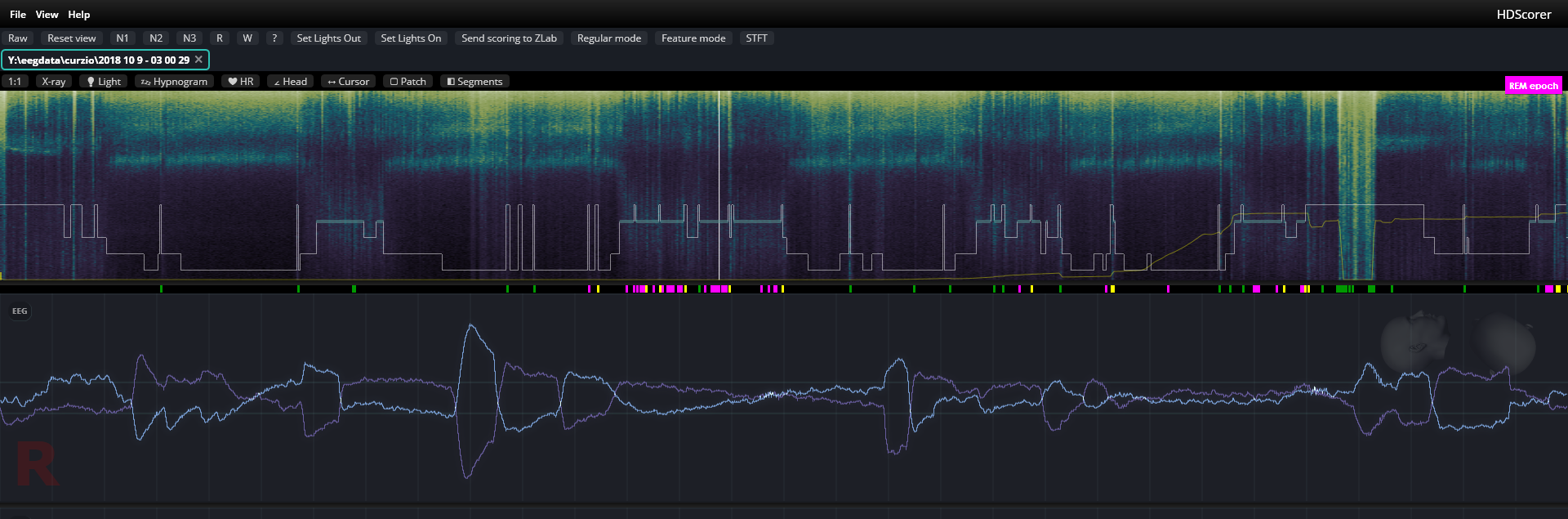The width and height of the screenshot is (1568, 519).
Task: Score the epoch as N2
Action: (156, 38)
